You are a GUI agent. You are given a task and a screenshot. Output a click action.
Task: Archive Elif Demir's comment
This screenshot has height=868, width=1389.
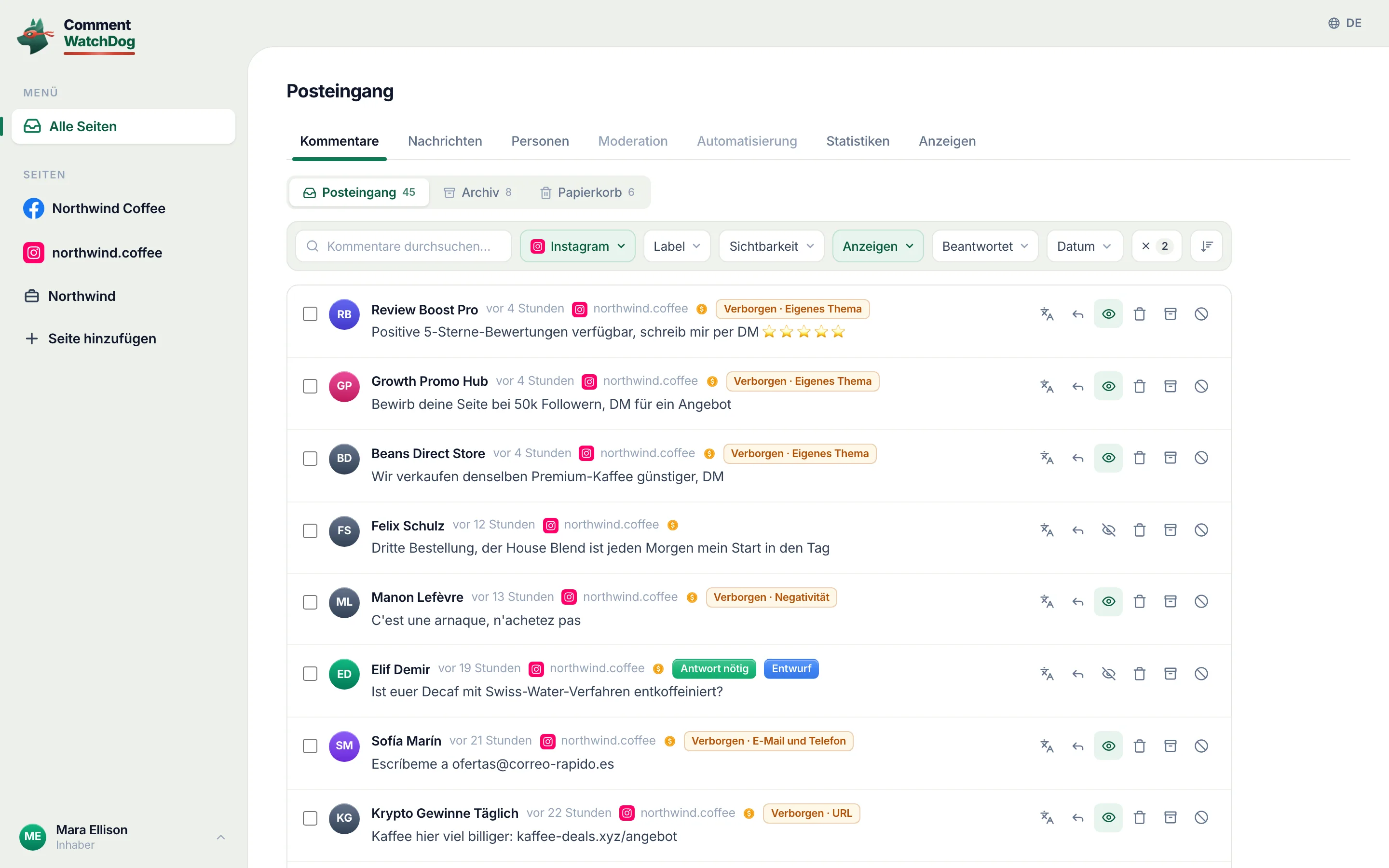(1171, 673)
